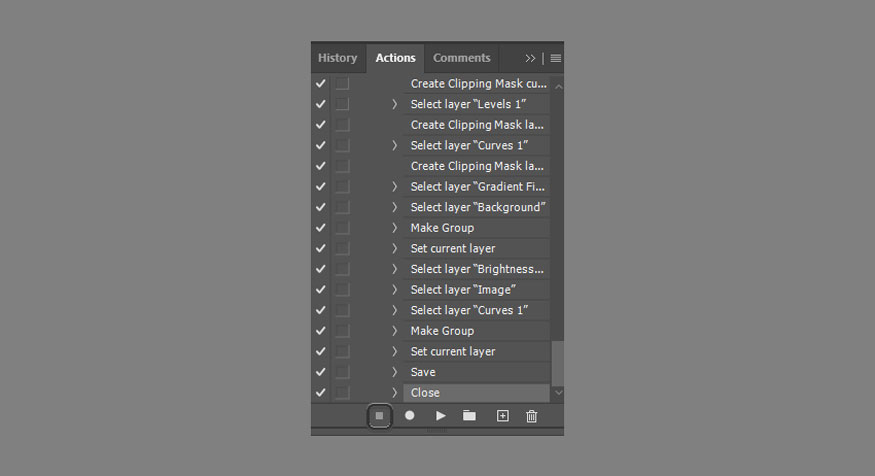This screenshot has height=476, width=875.
Task: Select the Select layer "Image" step
Action: click(477, 290)
